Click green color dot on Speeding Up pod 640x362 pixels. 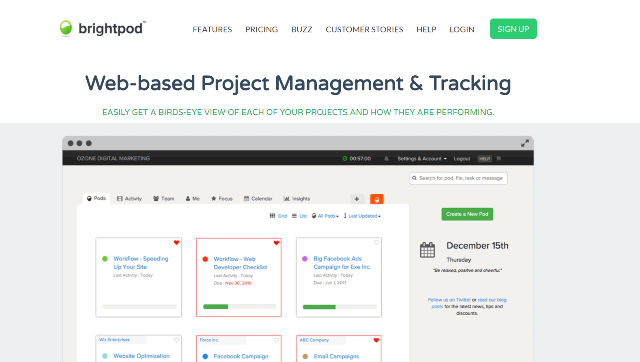[104, 259]
